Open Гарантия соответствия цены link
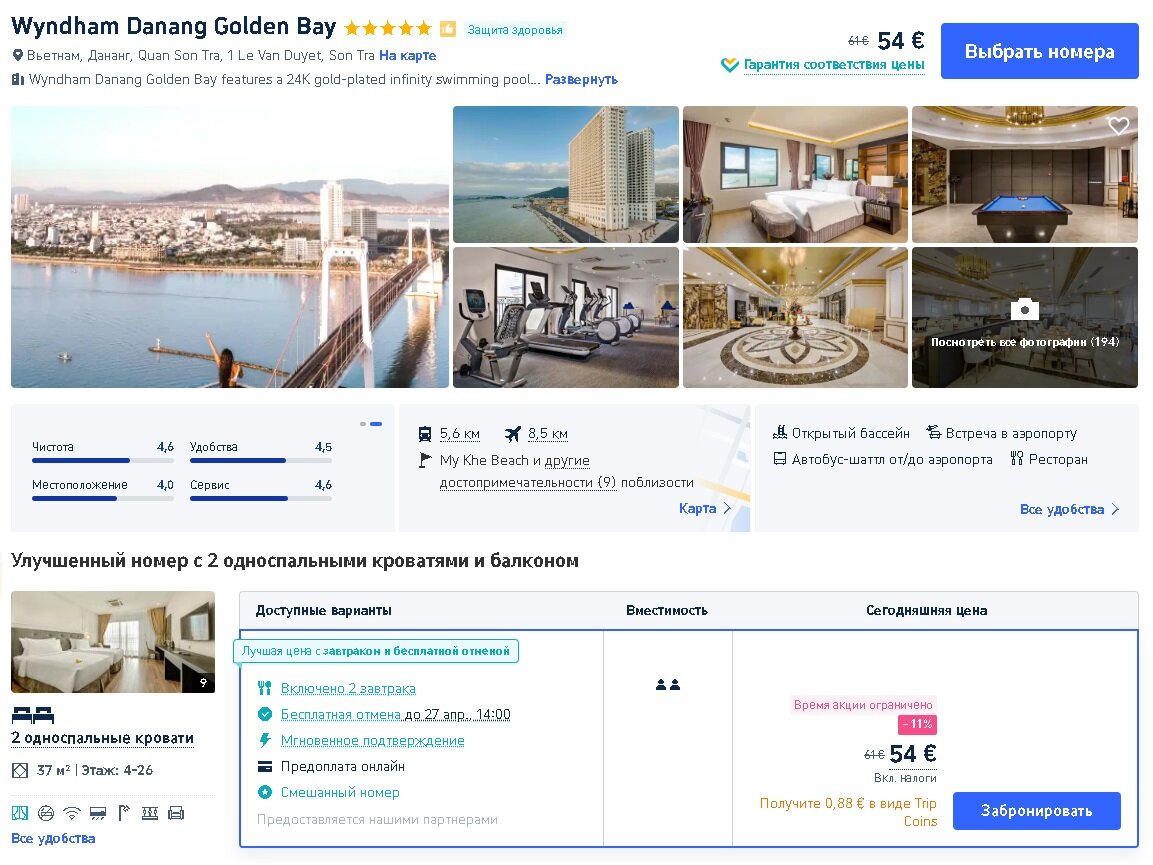 coord(834,65)
